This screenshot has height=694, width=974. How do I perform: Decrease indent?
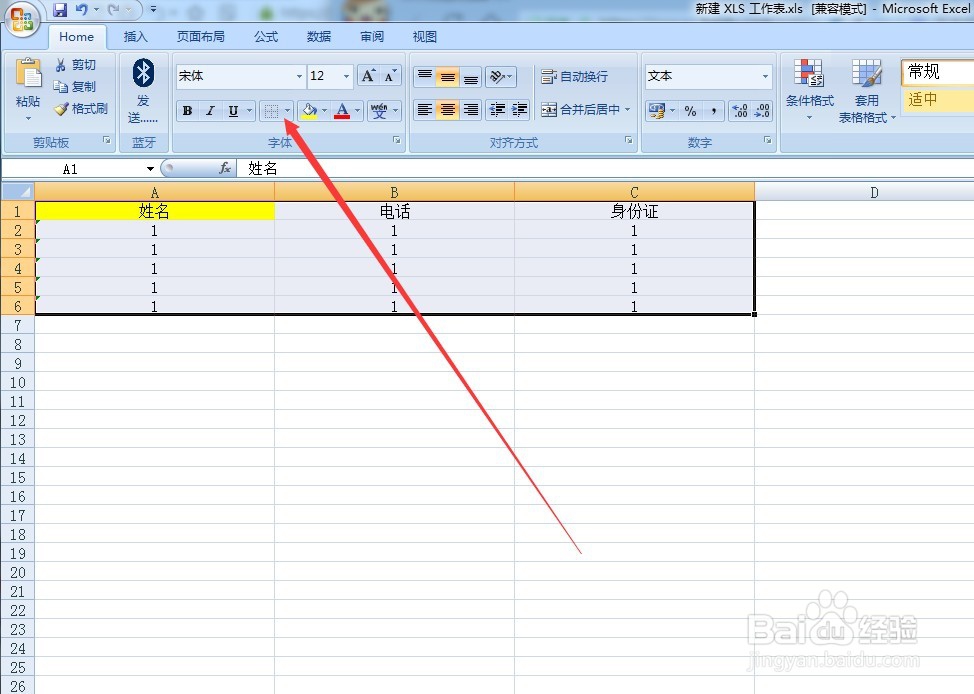tap(497, 110)
